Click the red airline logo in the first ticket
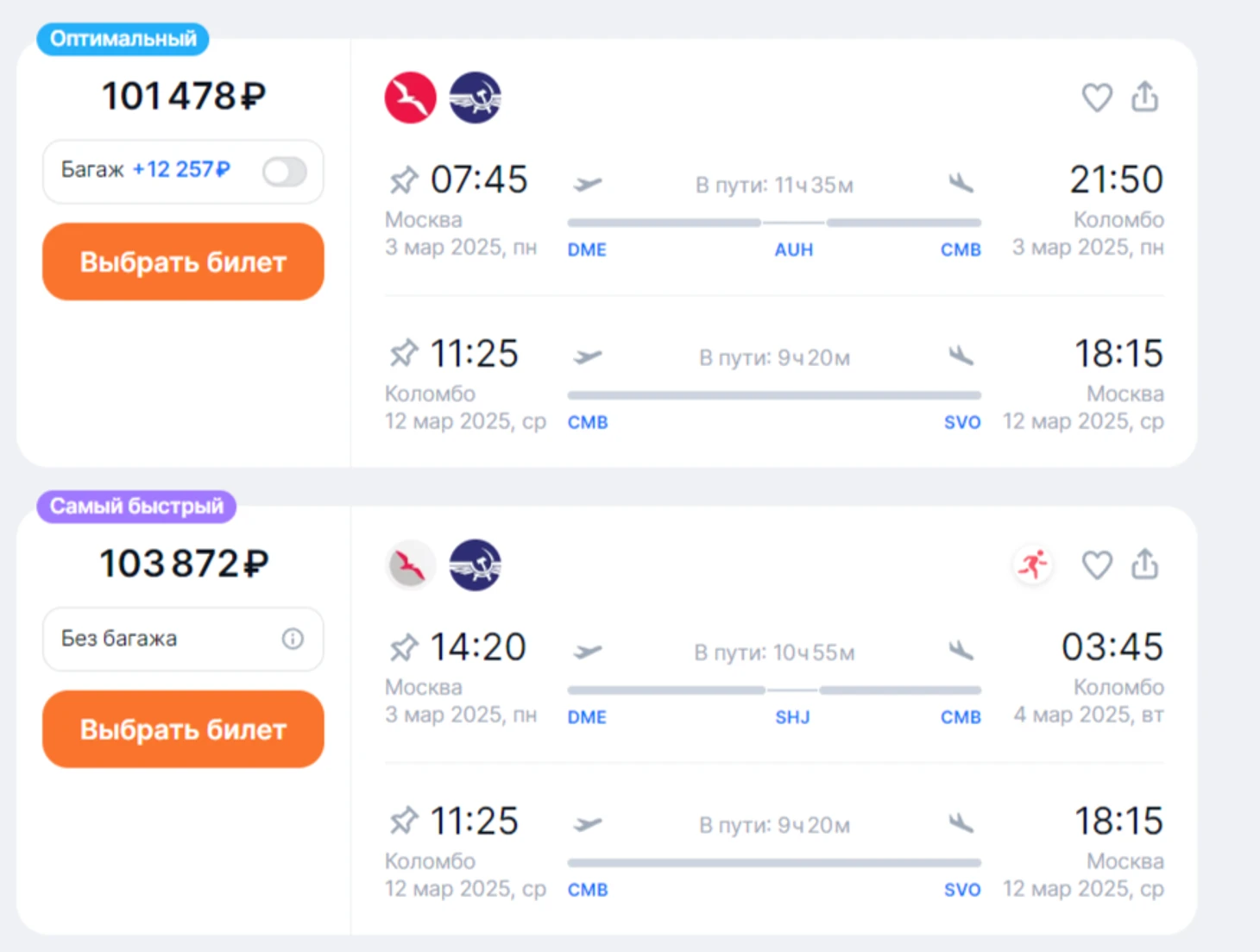The height and width of the screenshot is (952, 1260). pos(410,98)
